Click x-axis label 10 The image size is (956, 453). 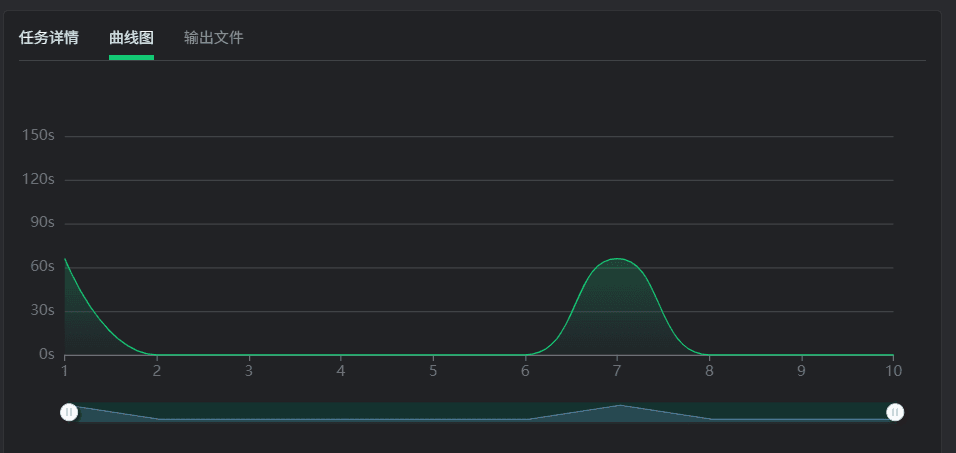tap(893, 371)
